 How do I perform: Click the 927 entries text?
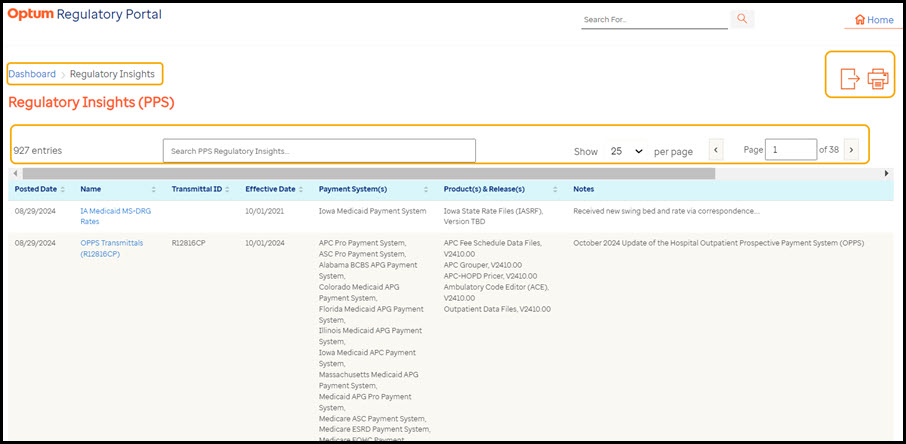tap(38, 150)
